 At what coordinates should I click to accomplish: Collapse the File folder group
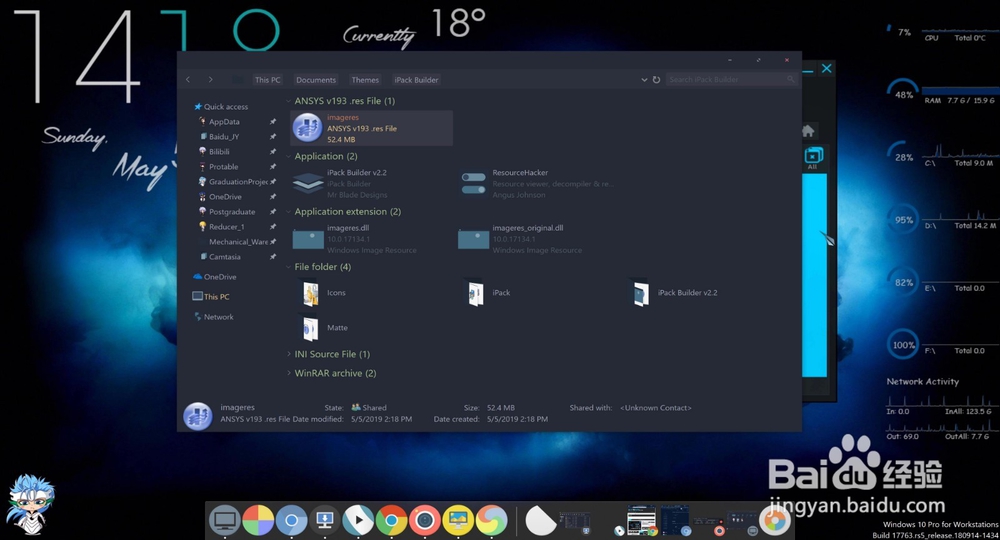(x=288, y=267)
